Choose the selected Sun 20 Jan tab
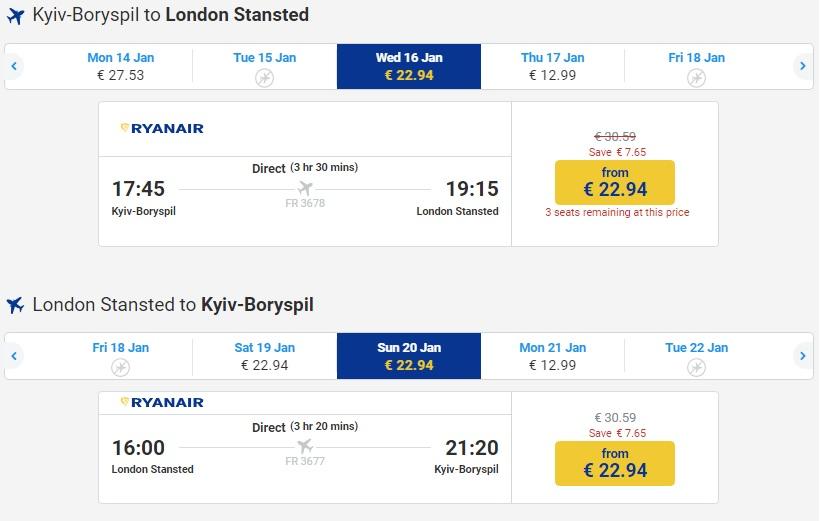Image resolution: width=820 pixels, height=521 pixels. (x=409, y=356)
